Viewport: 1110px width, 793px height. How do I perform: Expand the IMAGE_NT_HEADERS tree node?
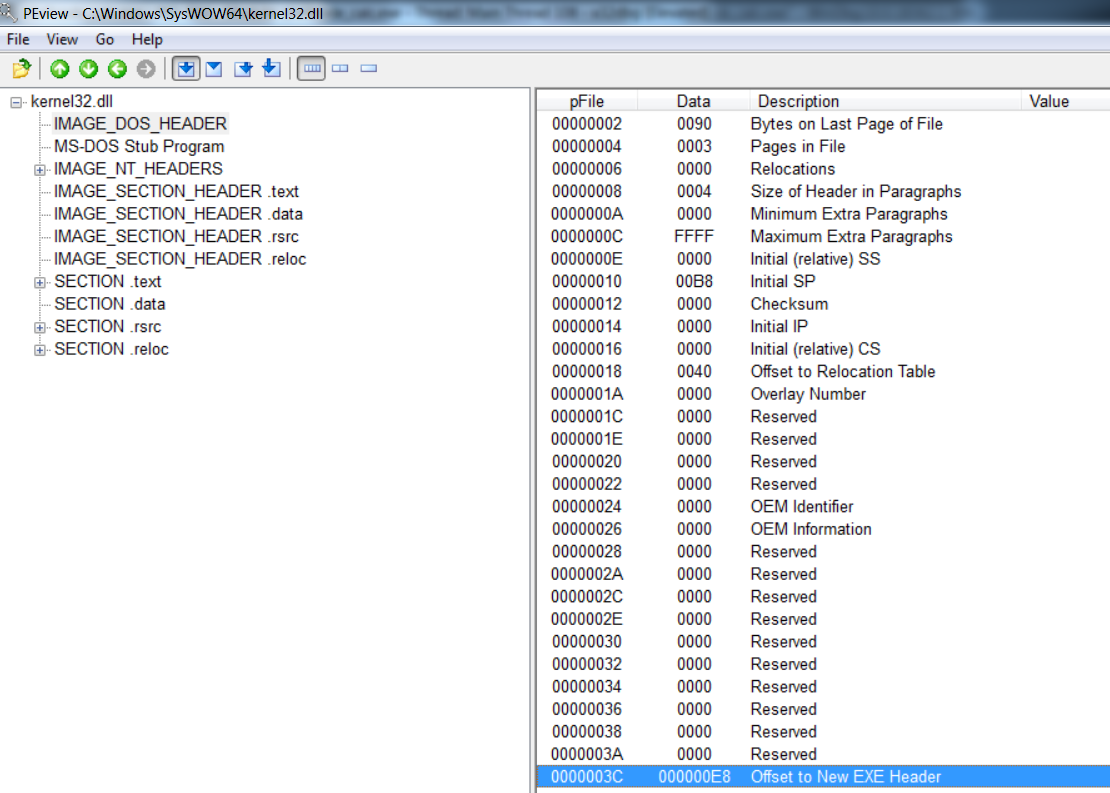coord(39,169)
